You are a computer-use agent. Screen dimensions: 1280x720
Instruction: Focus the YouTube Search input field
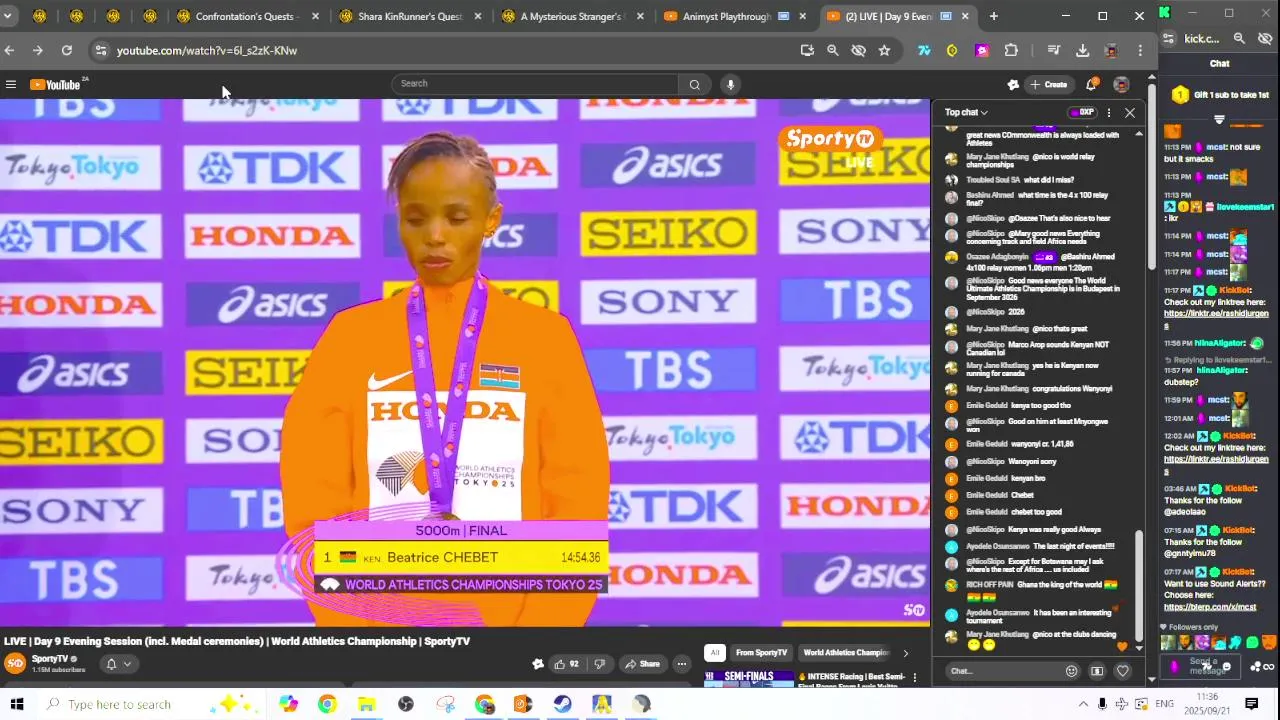click(535, 84)
